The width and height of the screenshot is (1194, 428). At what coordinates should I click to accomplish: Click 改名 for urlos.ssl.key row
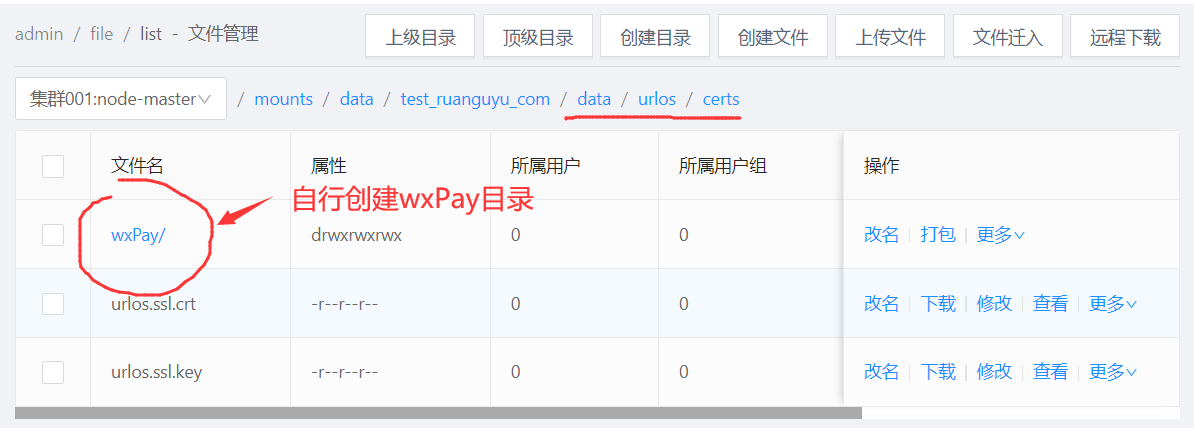click(x=881, y=372)
